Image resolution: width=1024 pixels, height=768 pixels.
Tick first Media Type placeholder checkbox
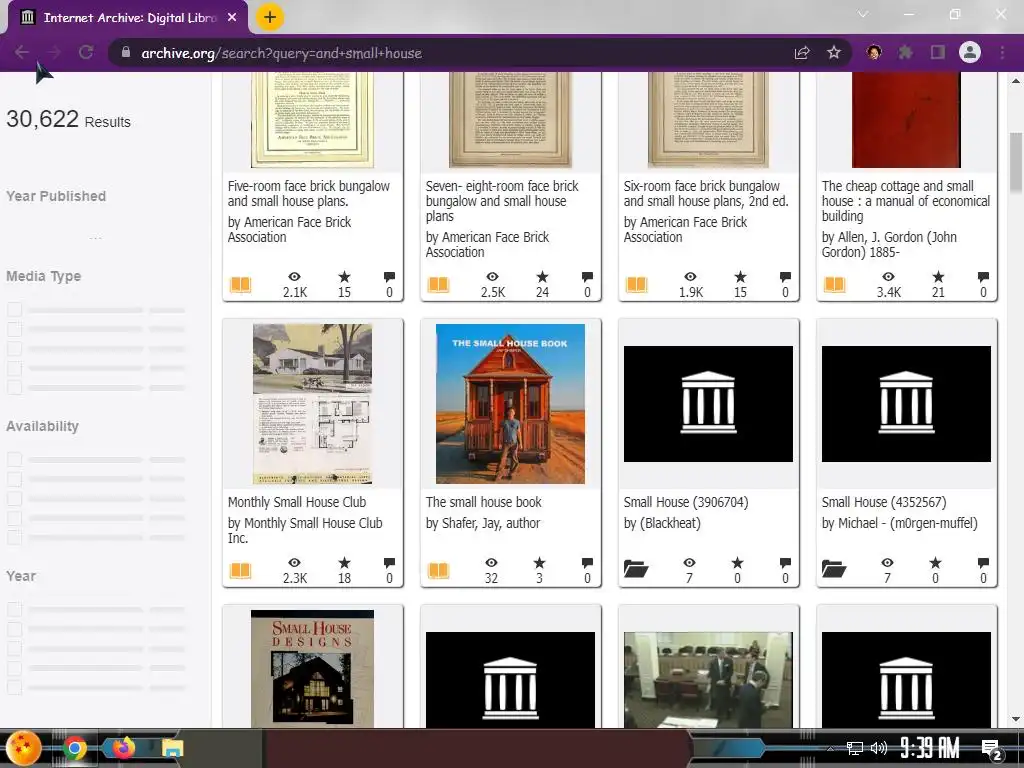14,310
